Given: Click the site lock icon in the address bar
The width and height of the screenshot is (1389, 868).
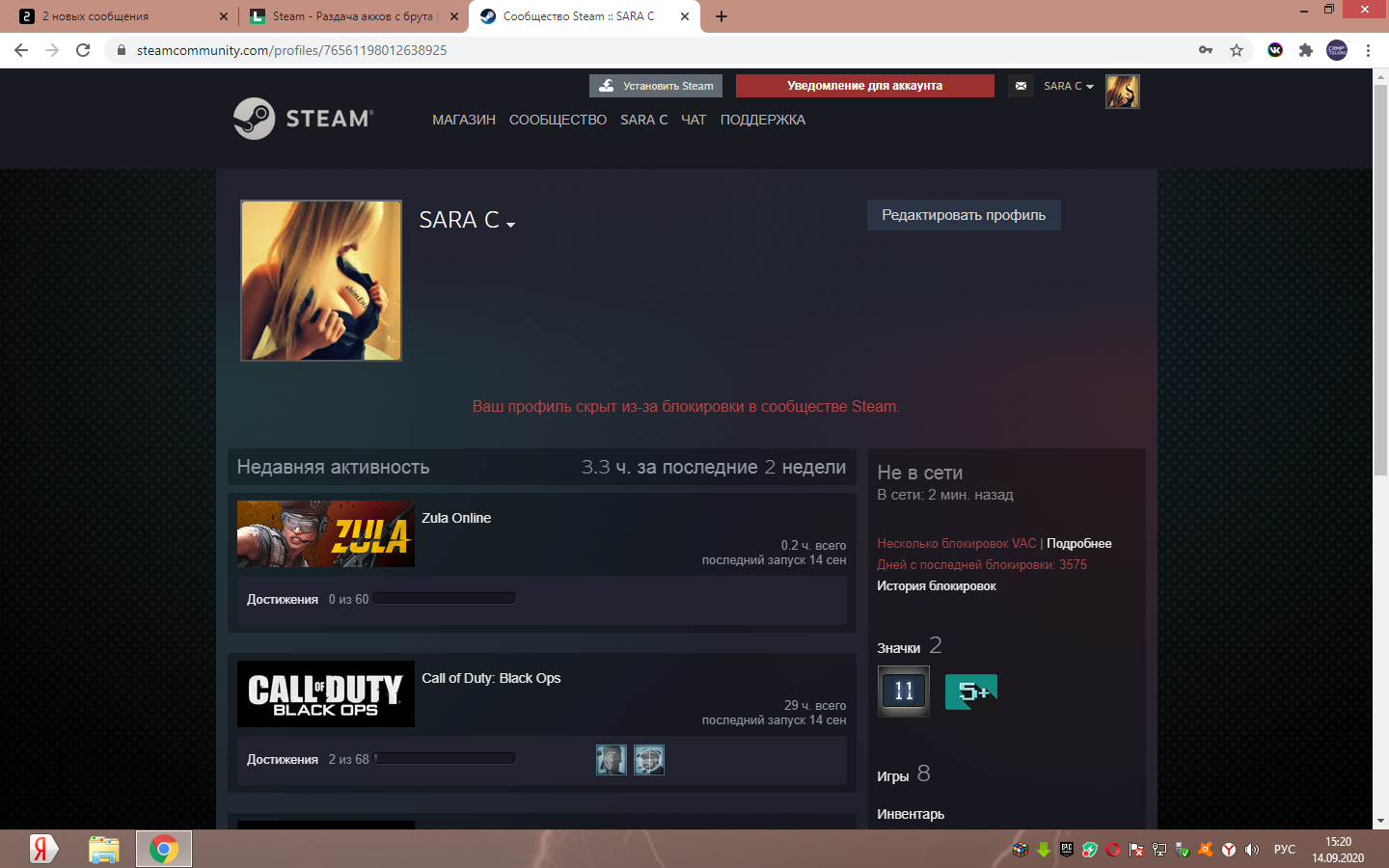Looking at the screenshot, I should point(122,50).
